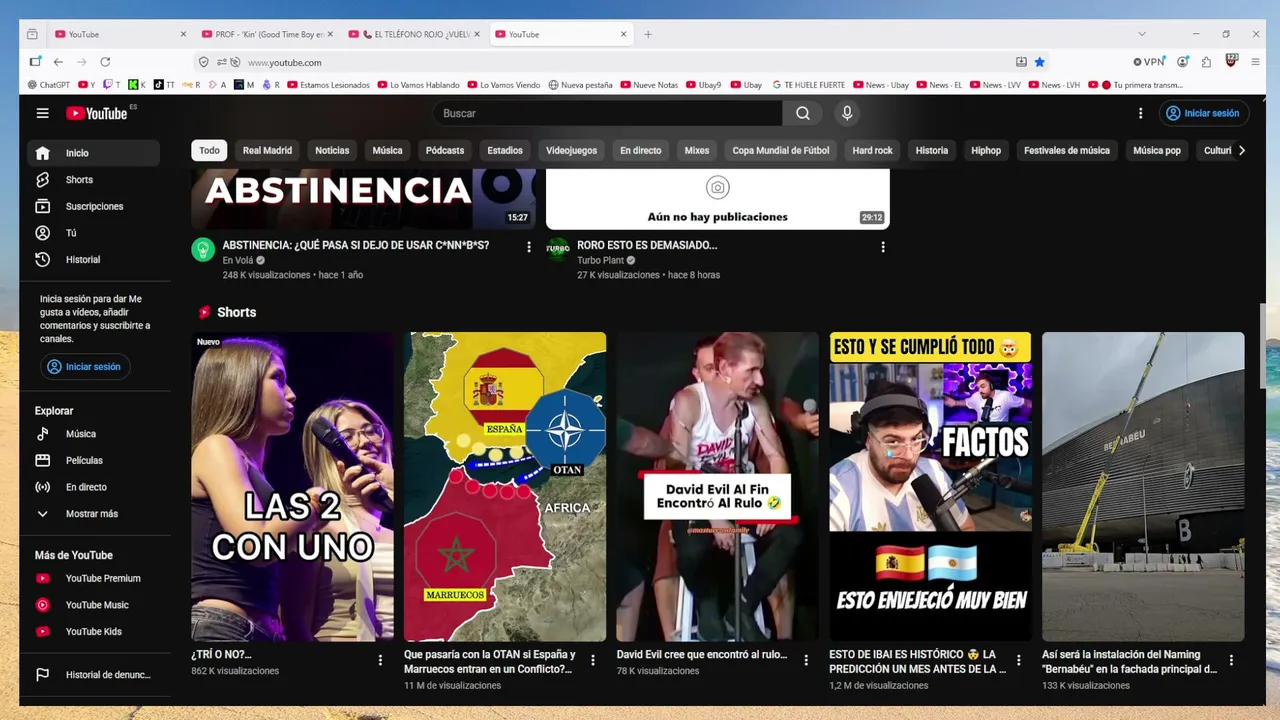The height and width of the screenshot is (720, 1280).
Task: Click Iniciar sesión in the sidebar
Action: click(x=84, y=367)
